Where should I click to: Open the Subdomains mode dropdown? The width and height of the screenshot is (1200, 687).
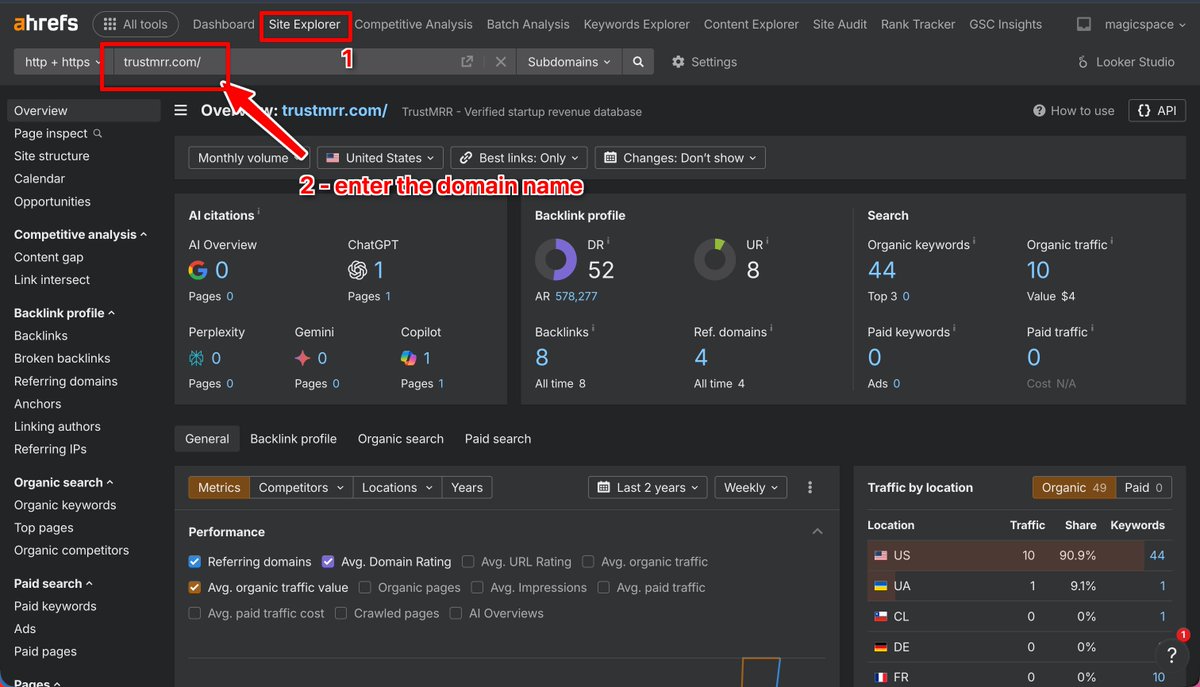pyautogui.click(x=569, y=62)
